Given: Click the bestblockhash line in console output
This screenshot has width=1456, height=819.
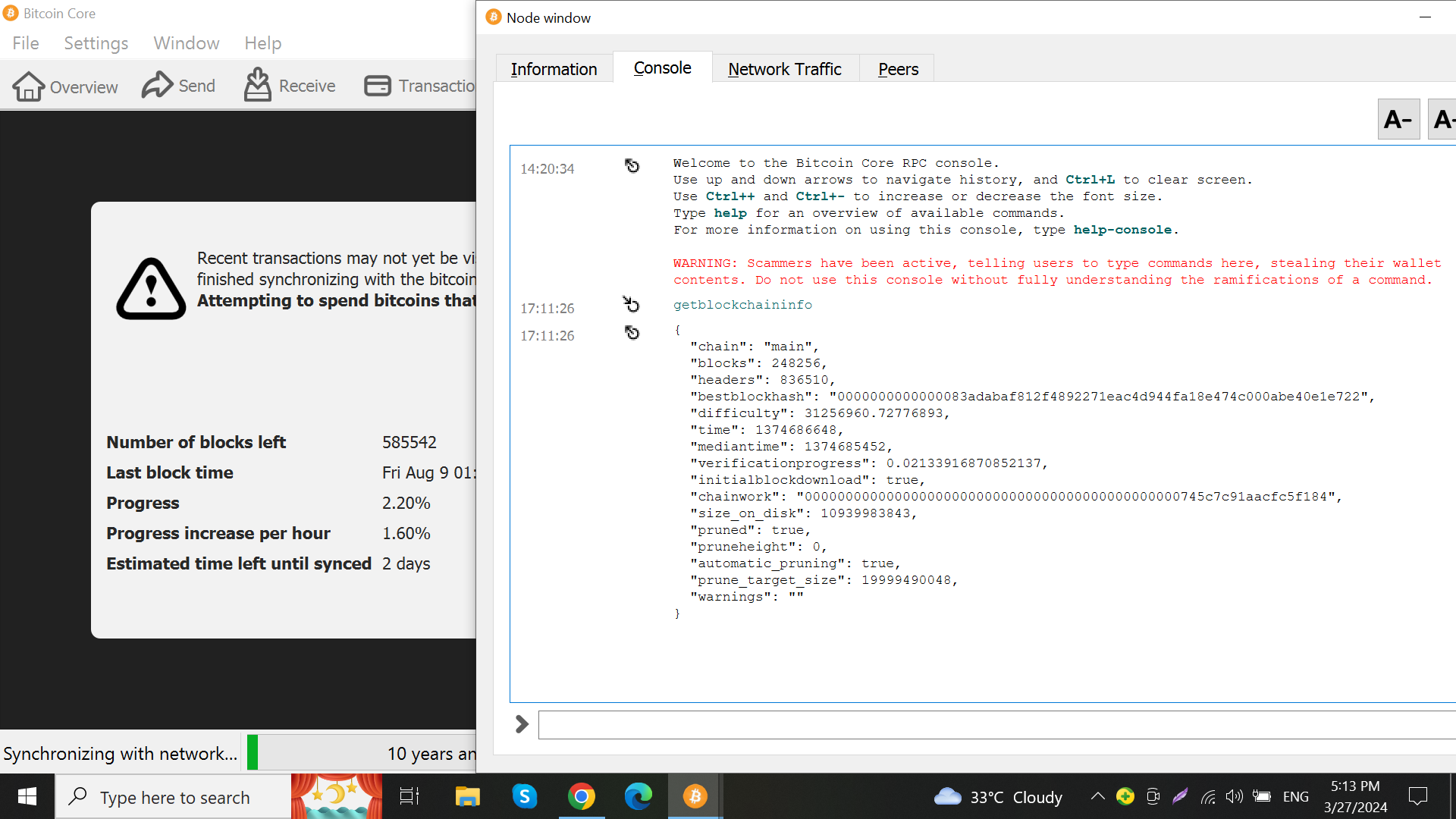Looking at the screenshot, I should point(1032,397).
